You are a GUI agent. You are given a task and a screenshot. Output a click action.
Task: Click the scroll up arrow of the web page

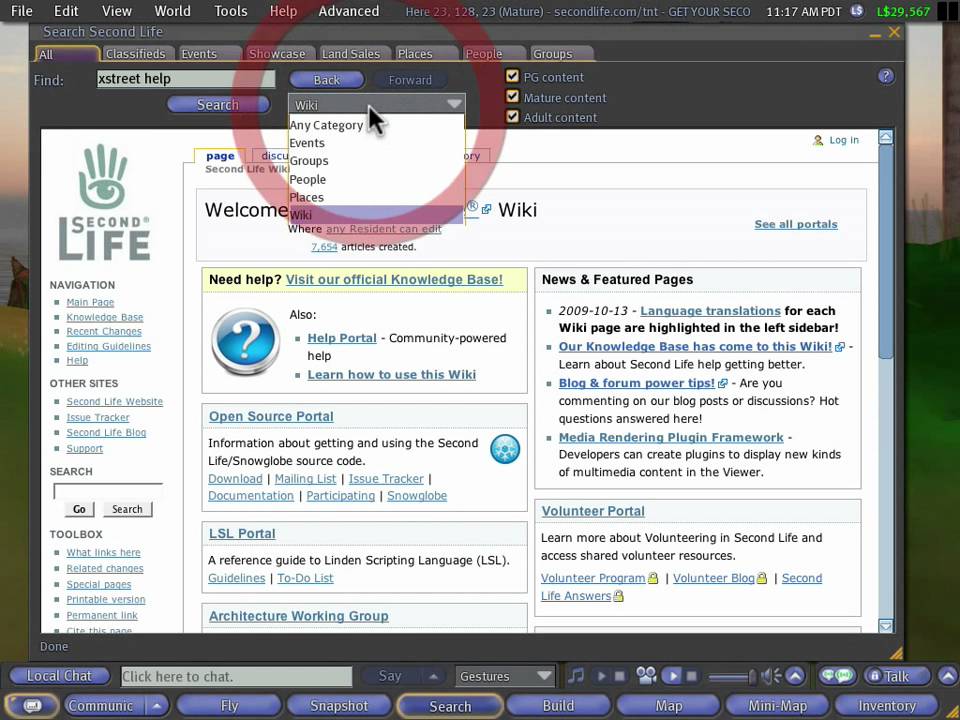pos(885,137)
